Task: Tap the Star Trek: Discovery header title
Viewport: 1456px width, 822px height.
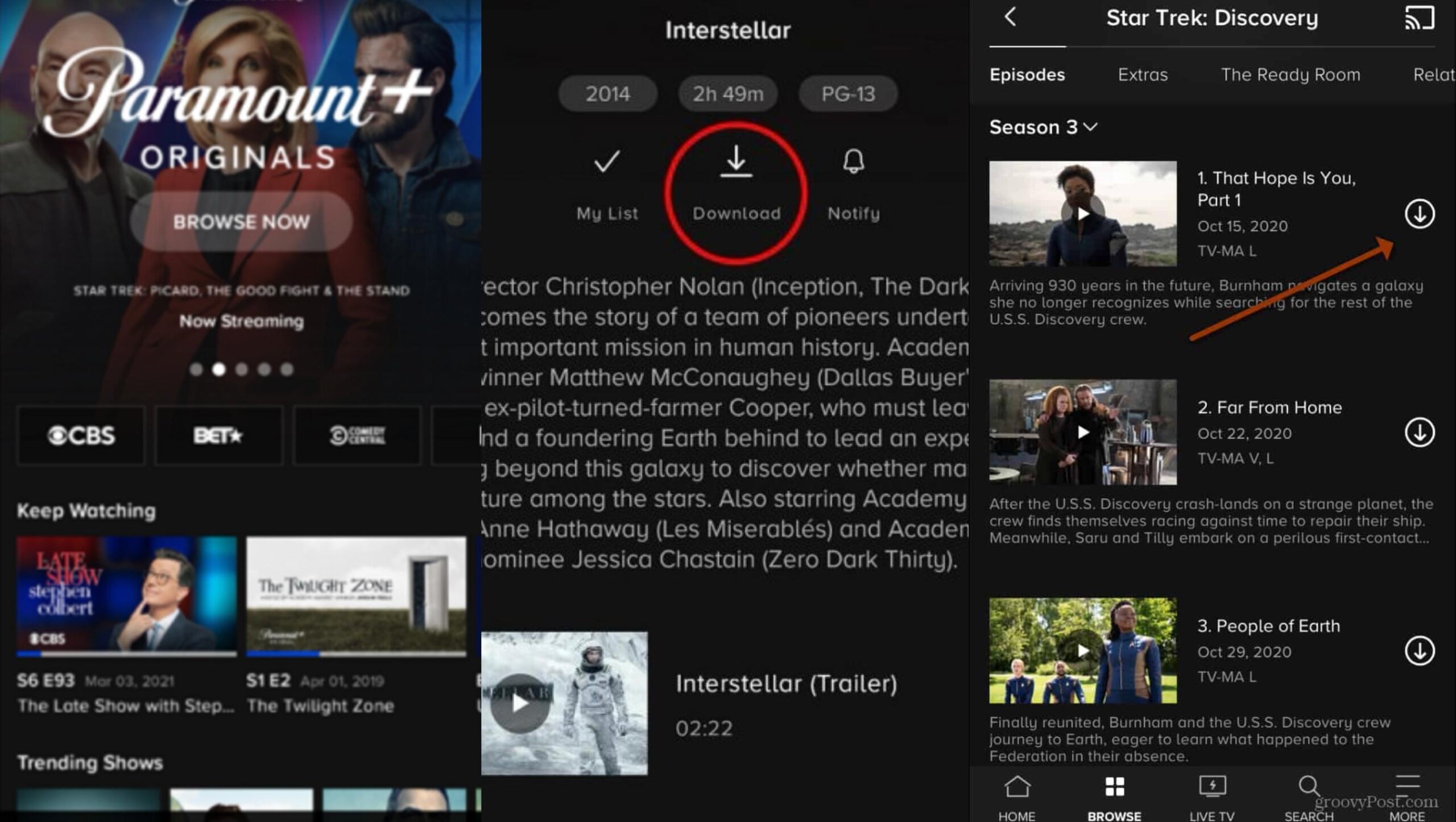Action: coord(1212,18)
